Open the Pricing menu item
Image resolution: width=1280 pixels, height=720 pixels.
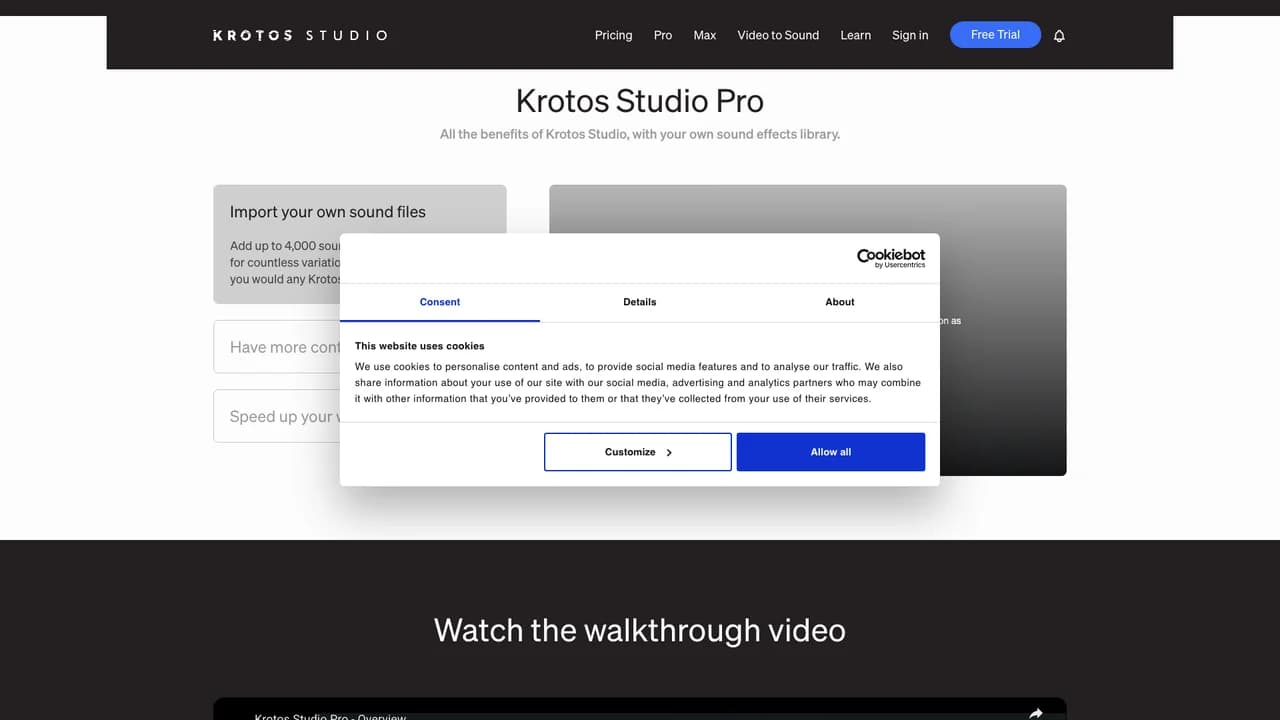click(613, 35)
